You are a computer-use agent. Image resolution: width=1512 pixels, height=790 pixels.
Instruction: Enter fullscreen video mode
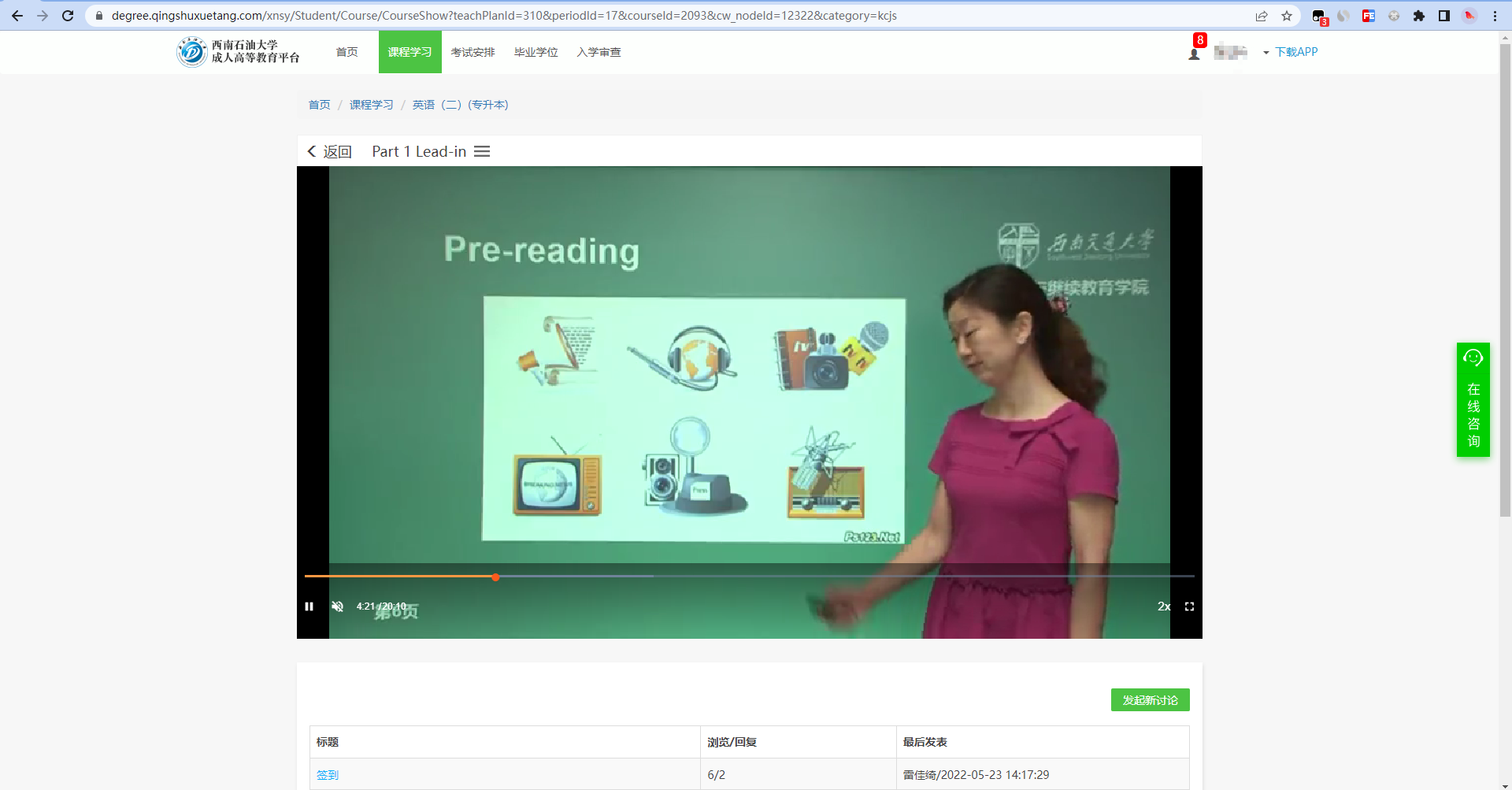coord(1190,606)
